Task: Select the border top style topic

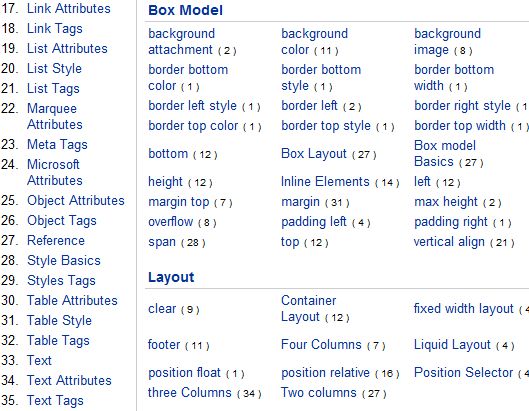Action: [x=326, y=126]
